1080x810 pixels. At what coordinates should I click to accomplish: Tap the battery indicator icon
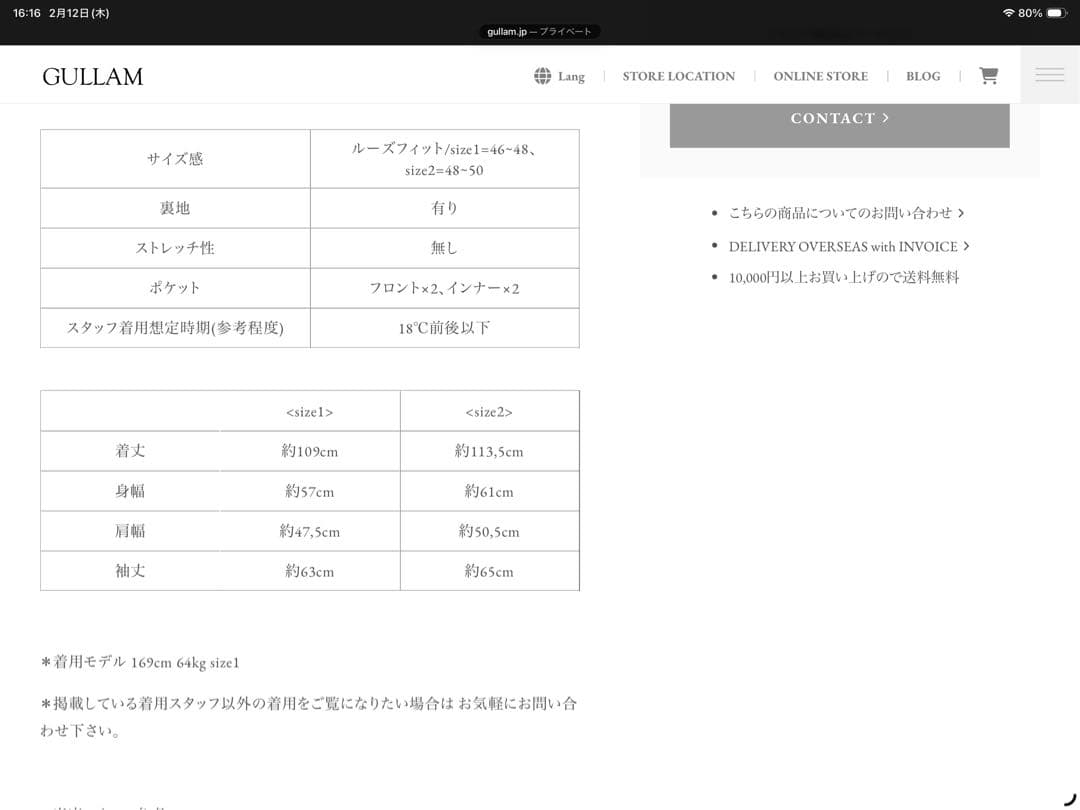pyautogui.click(x=1056, y=13)
